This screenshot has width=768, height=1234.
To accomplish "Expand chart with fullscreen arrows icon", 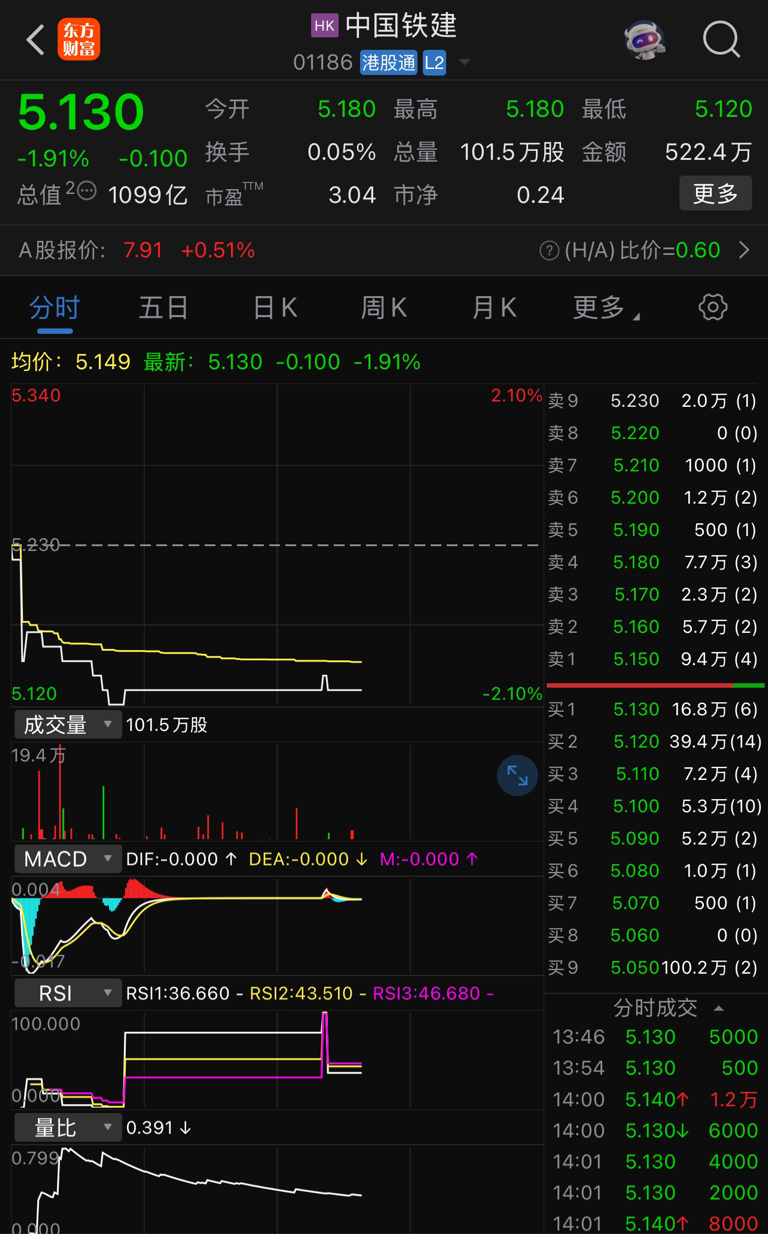I will pos(517,775).
